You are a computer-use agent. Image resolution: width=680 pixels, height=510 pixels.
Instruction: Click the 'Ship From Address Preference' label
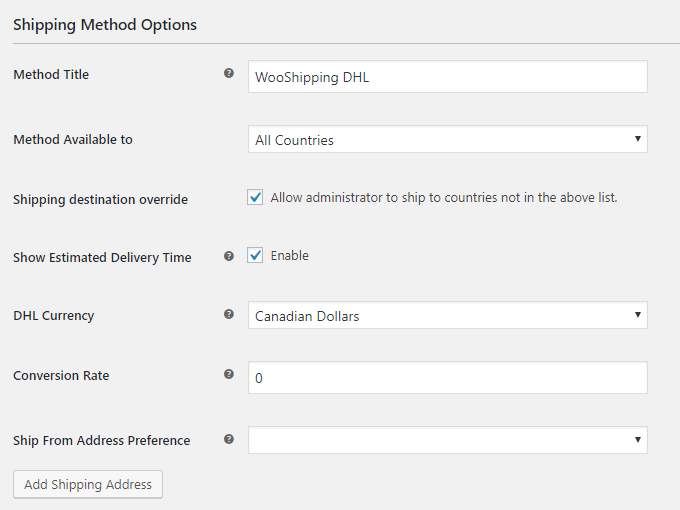coord(101,440)
